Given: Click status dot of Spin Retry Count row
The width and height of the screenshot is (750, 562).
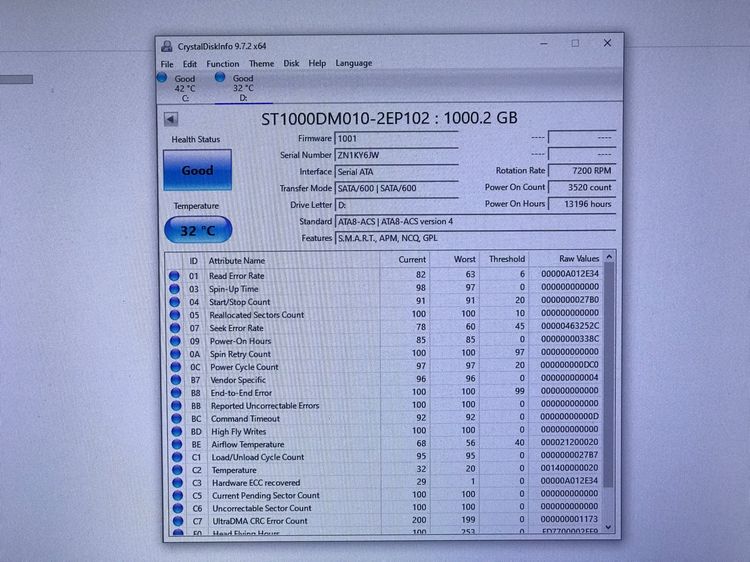Looking at the screenshot, I should tap(176, 354).
